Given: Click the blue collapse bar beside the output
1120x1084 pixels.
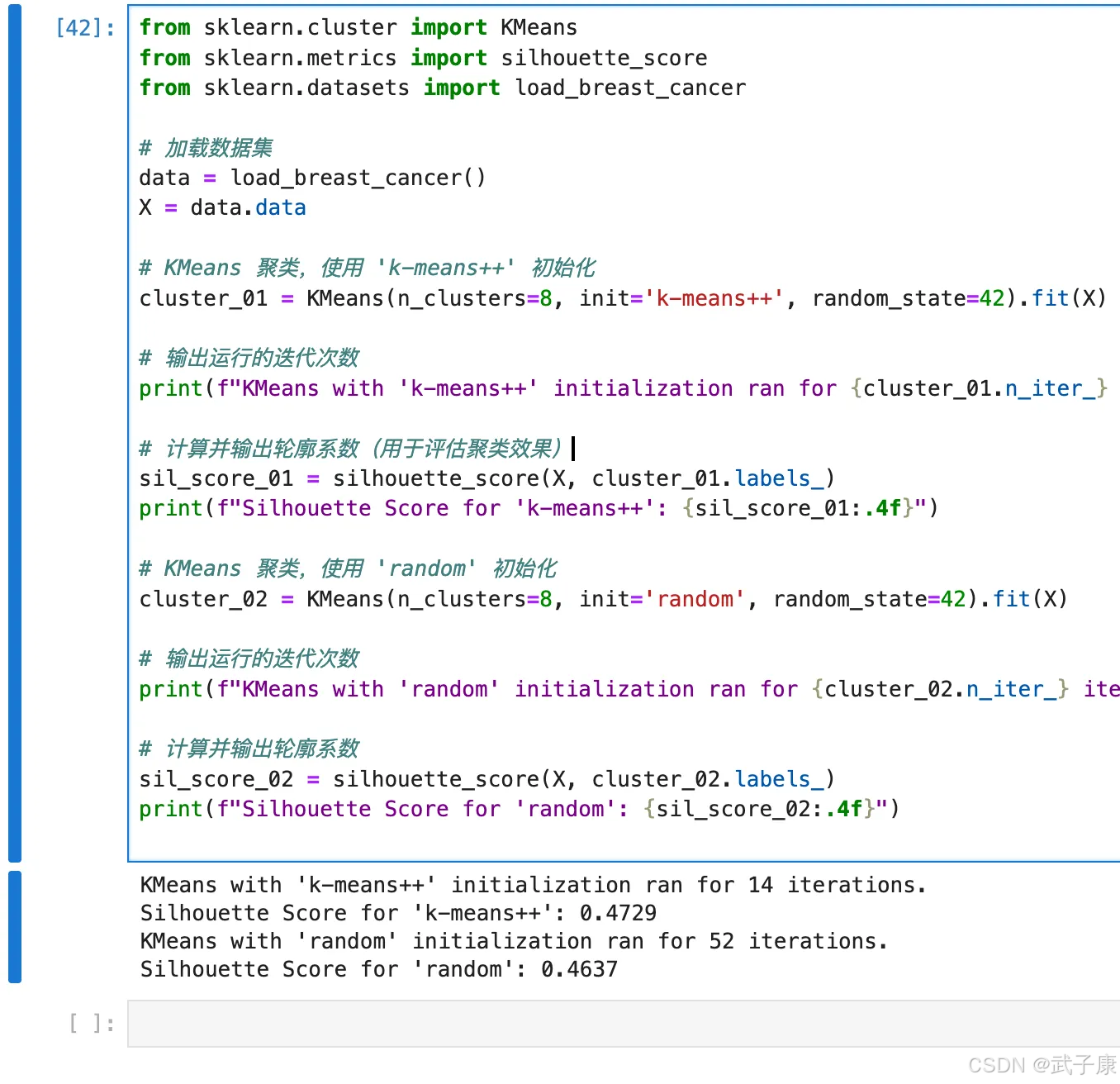Looking at the screenshot, I should 15,927.
